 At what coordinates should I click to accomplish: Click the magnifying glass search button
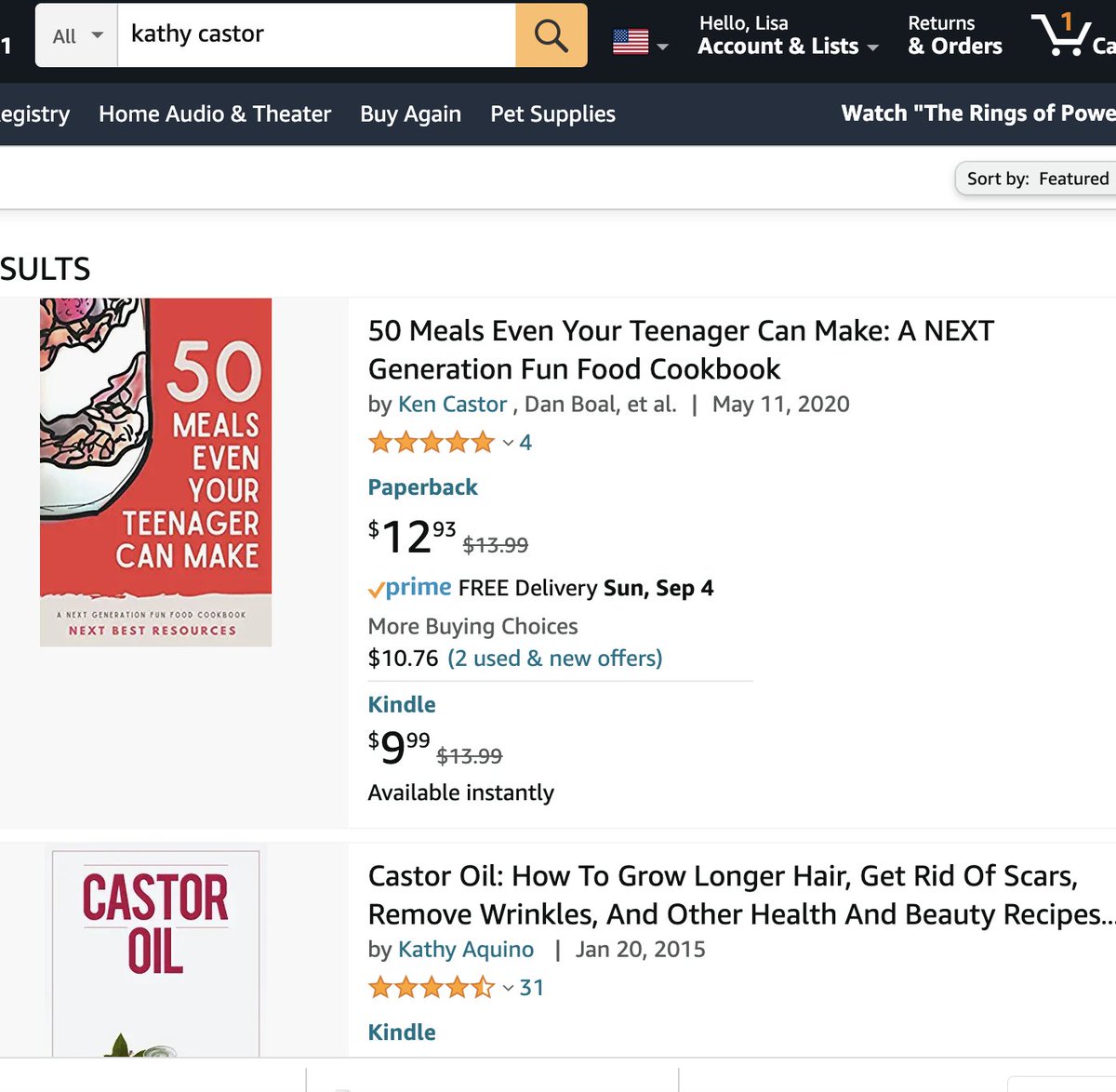[x=551, y=35]
